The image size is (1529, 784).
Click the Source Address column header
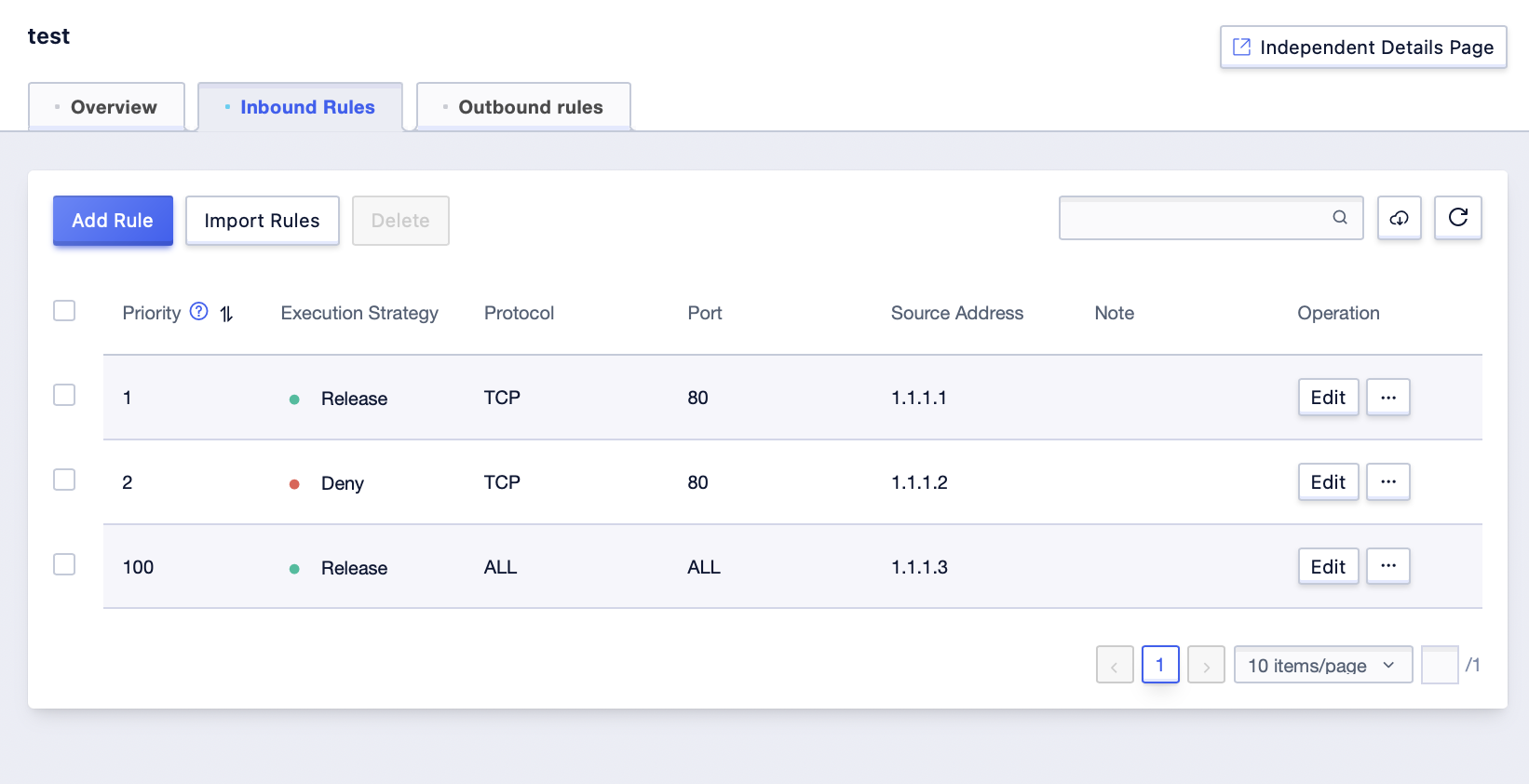pyautogui.click(x=957, y=313)
